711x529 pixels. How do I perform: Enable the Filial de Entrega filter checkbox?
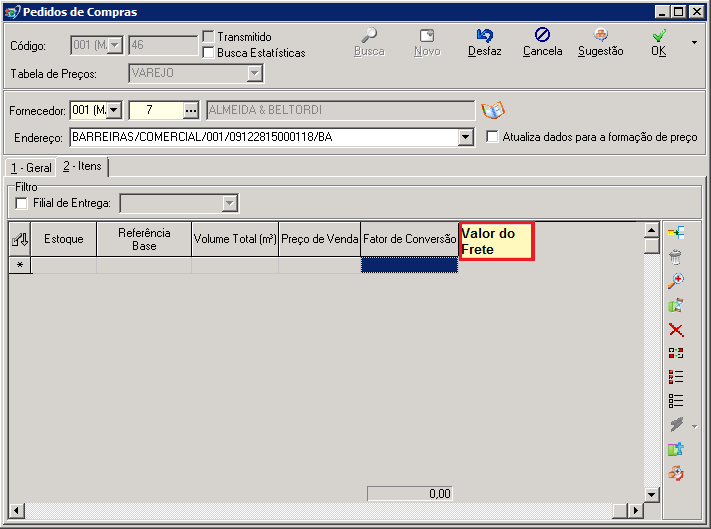21,203
